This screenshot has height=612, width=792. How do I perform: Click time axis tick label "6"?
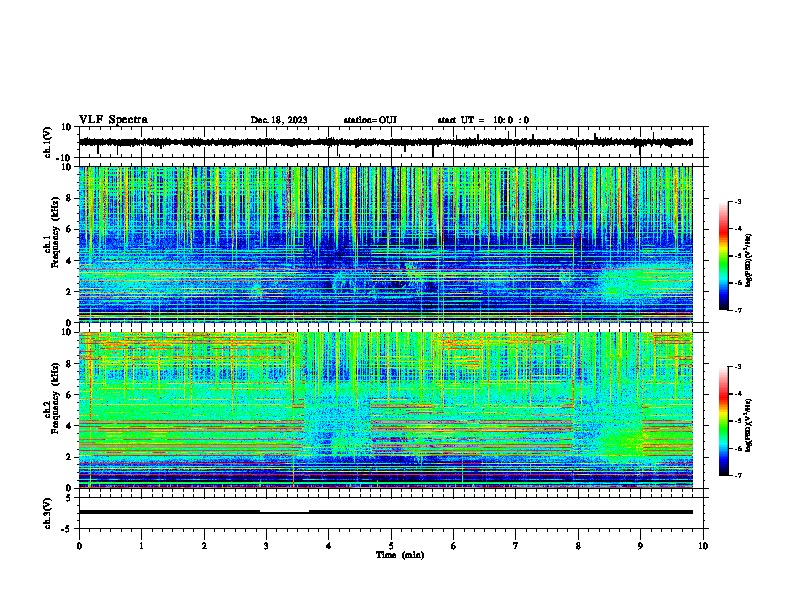click(x=454, y=546)
